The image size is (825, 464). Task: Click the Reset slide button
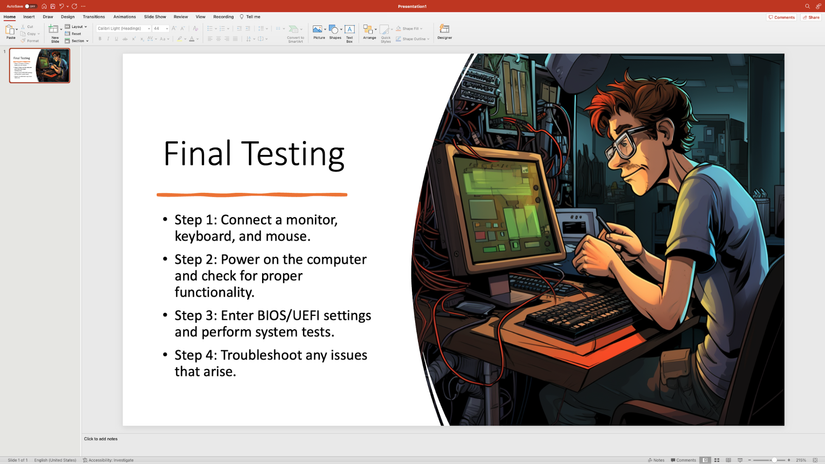coord(73,34)
